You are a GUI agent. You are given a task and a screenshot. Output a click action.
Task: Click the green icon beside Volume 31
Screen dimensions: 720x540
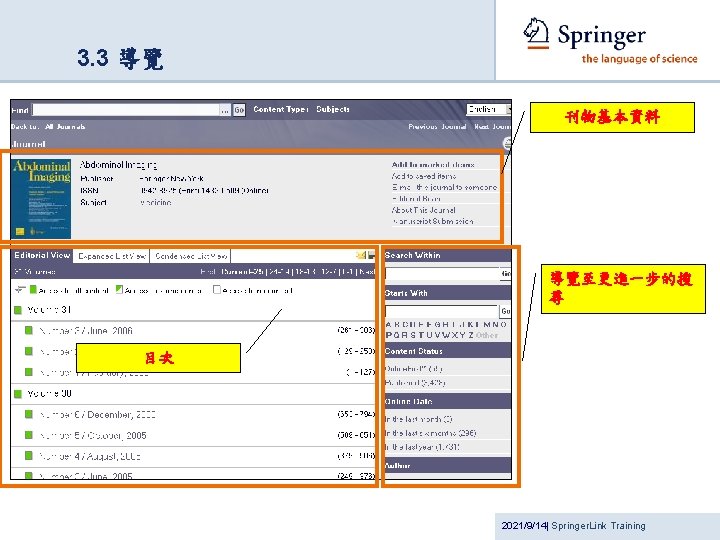(x=18, y=310)
